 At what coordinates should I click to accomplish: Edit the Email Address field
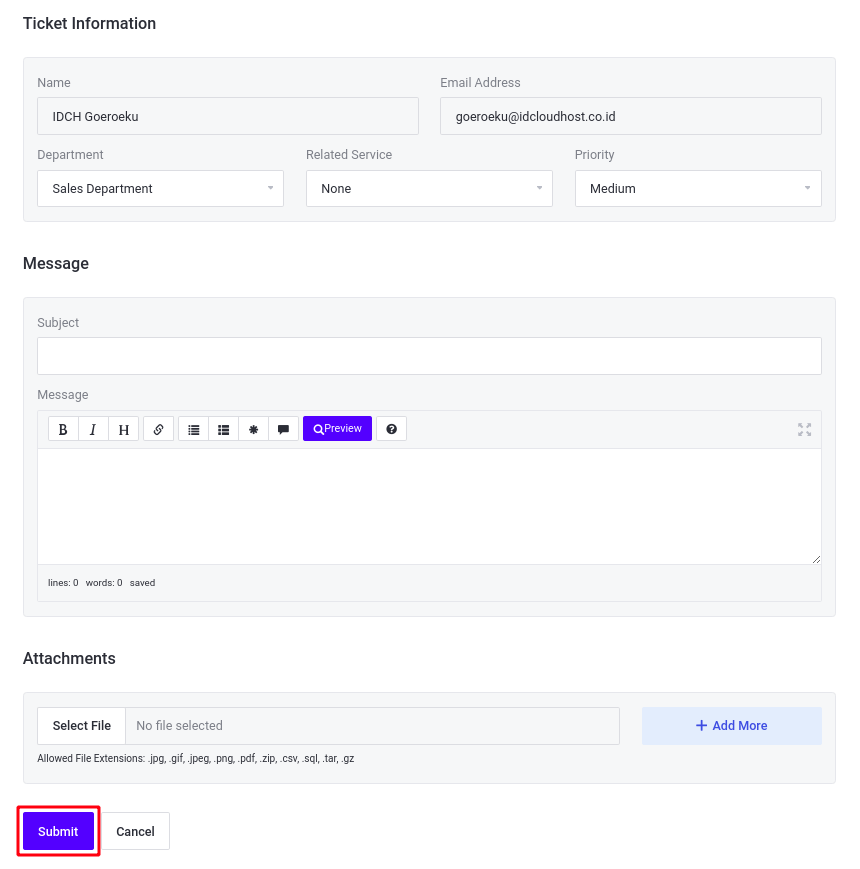coord(631,116)
